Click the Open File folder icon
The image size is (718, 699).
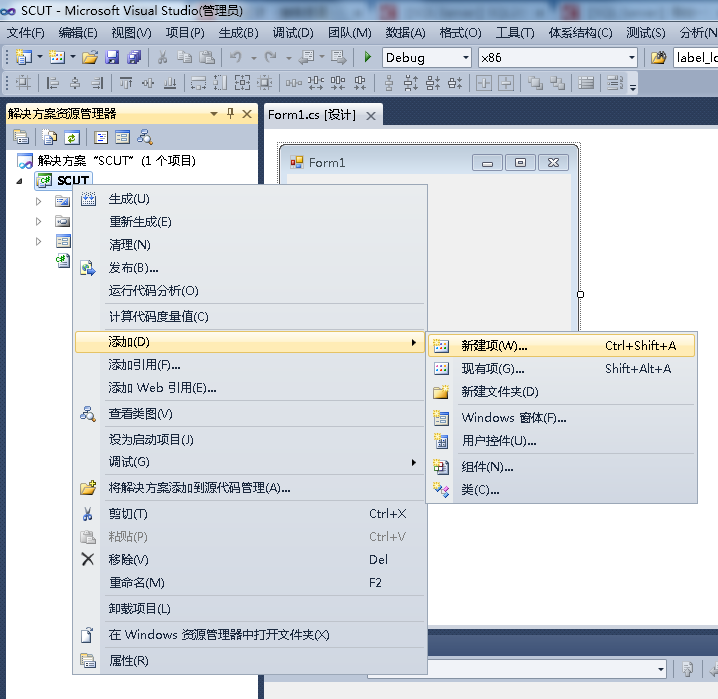tap(90, 58)
